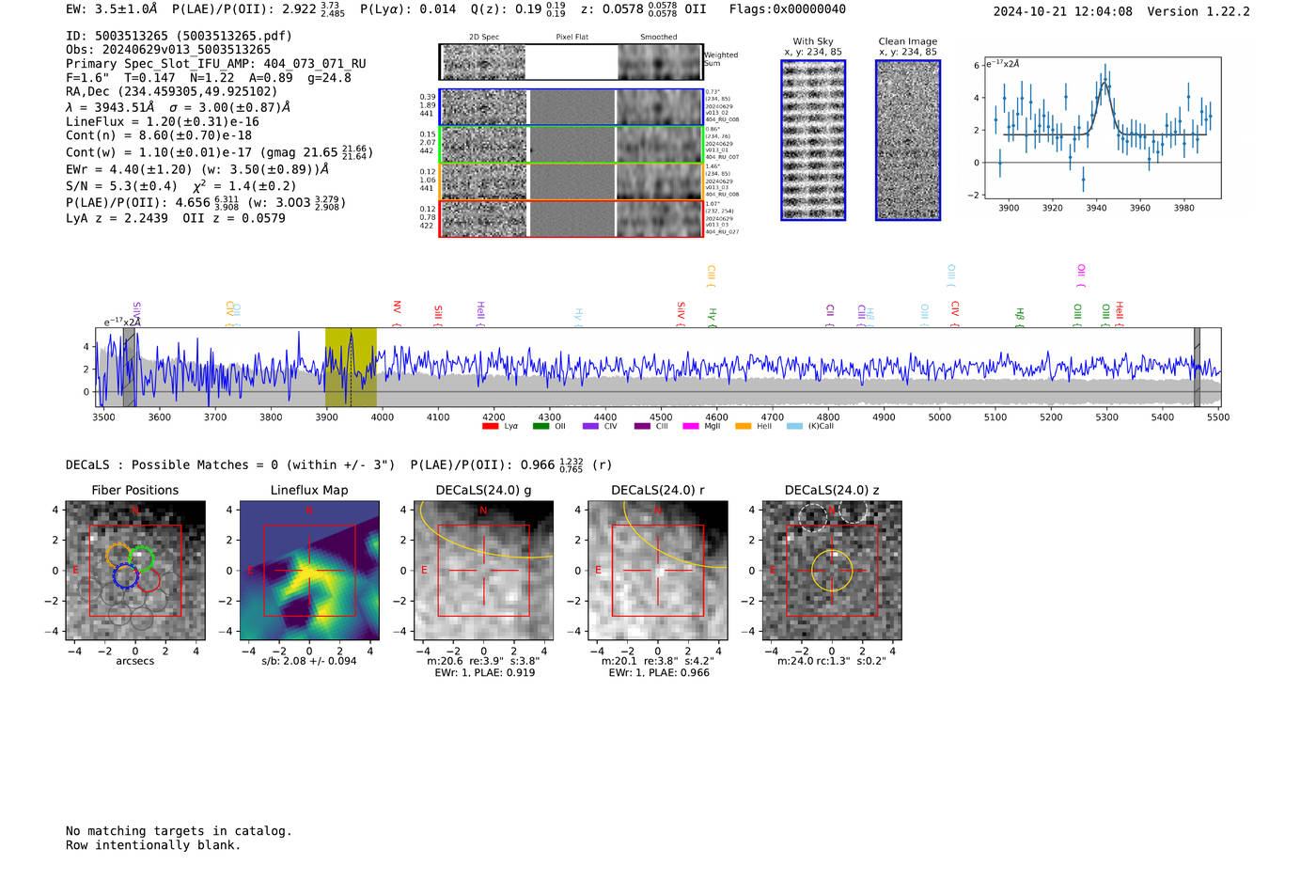Click the yellow highlighted region in the spectrum
Viewport: 1316px width, 896px height.
(x=351, y=368)
